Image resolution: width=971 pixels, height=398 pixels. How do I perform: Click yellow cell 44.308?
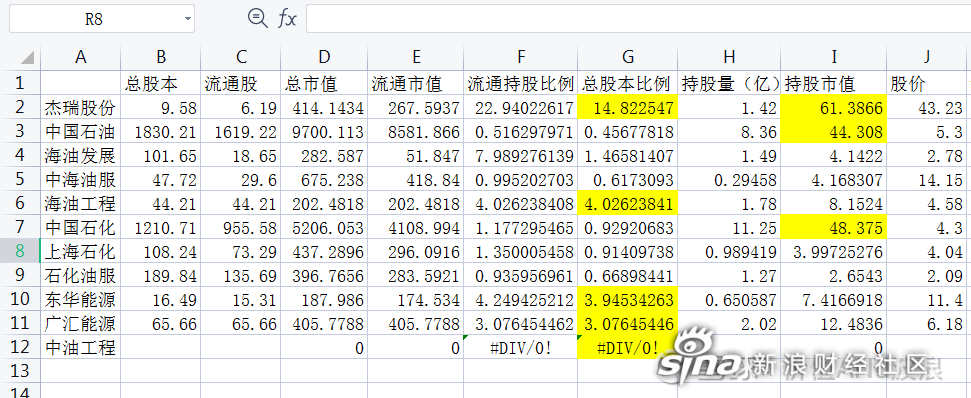coord(834,131)
